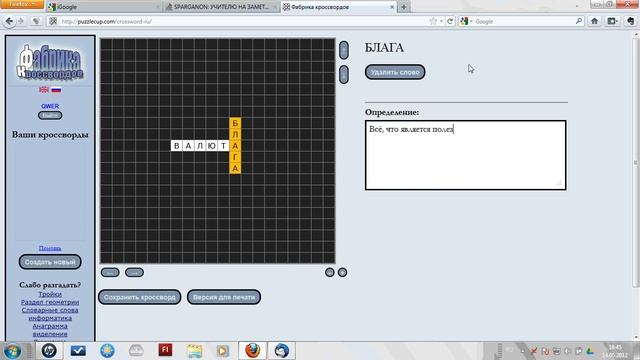This screenshot has height=360, width=640.
Task: Switch language with the English flag icon
Action: (x=44, y=89)
